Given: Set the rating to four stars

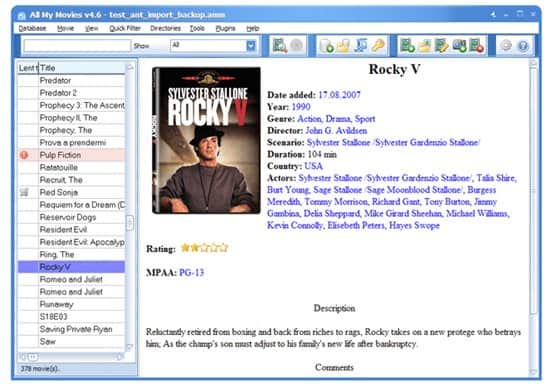Looking at the screenshot, I should coord(214,248).
